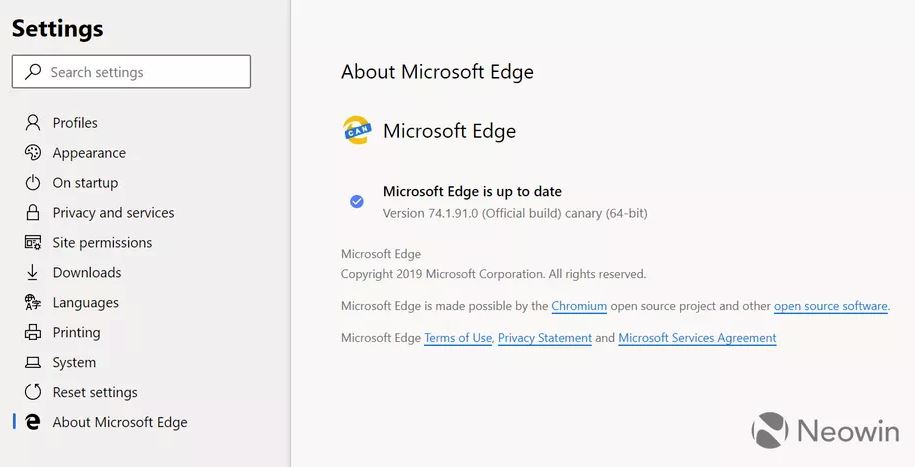Click the Profiles person icon
The image size is (915, 467).
pyautogui.click(x=33, y=123)
